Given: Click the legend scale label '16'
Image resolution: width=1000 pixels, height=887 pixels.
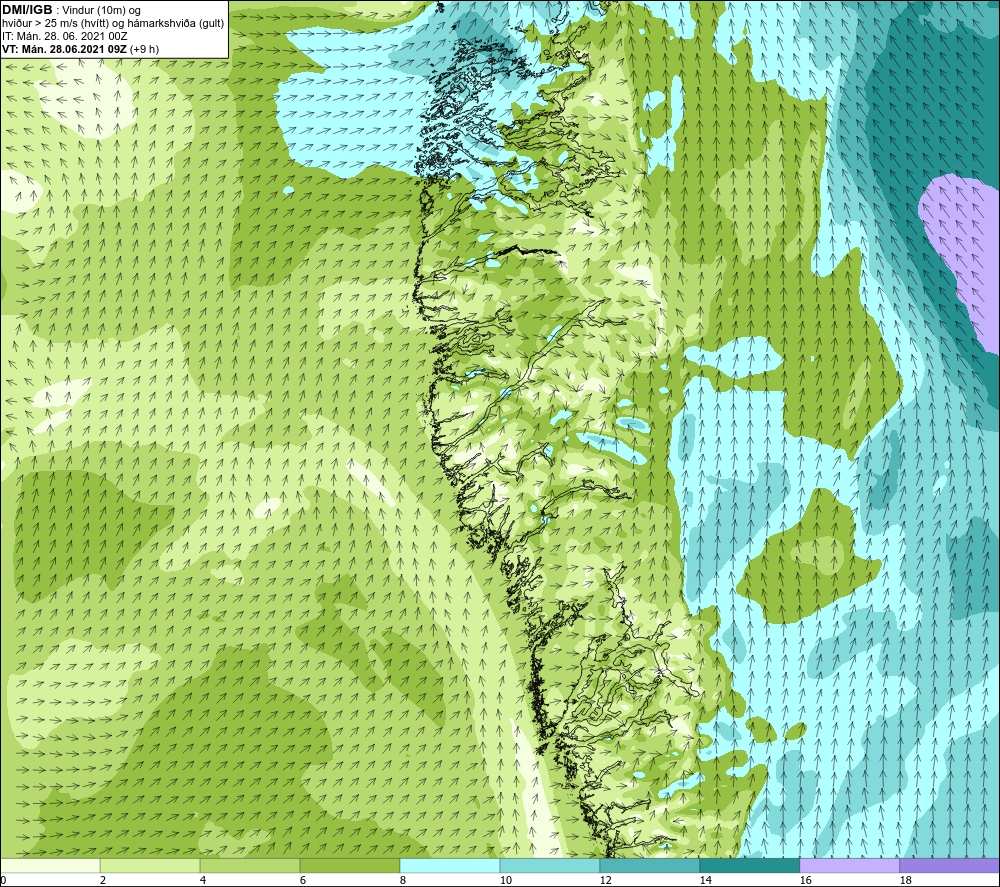Looking at the screenshot, I should pyautogui.click(x=805, y=881).
